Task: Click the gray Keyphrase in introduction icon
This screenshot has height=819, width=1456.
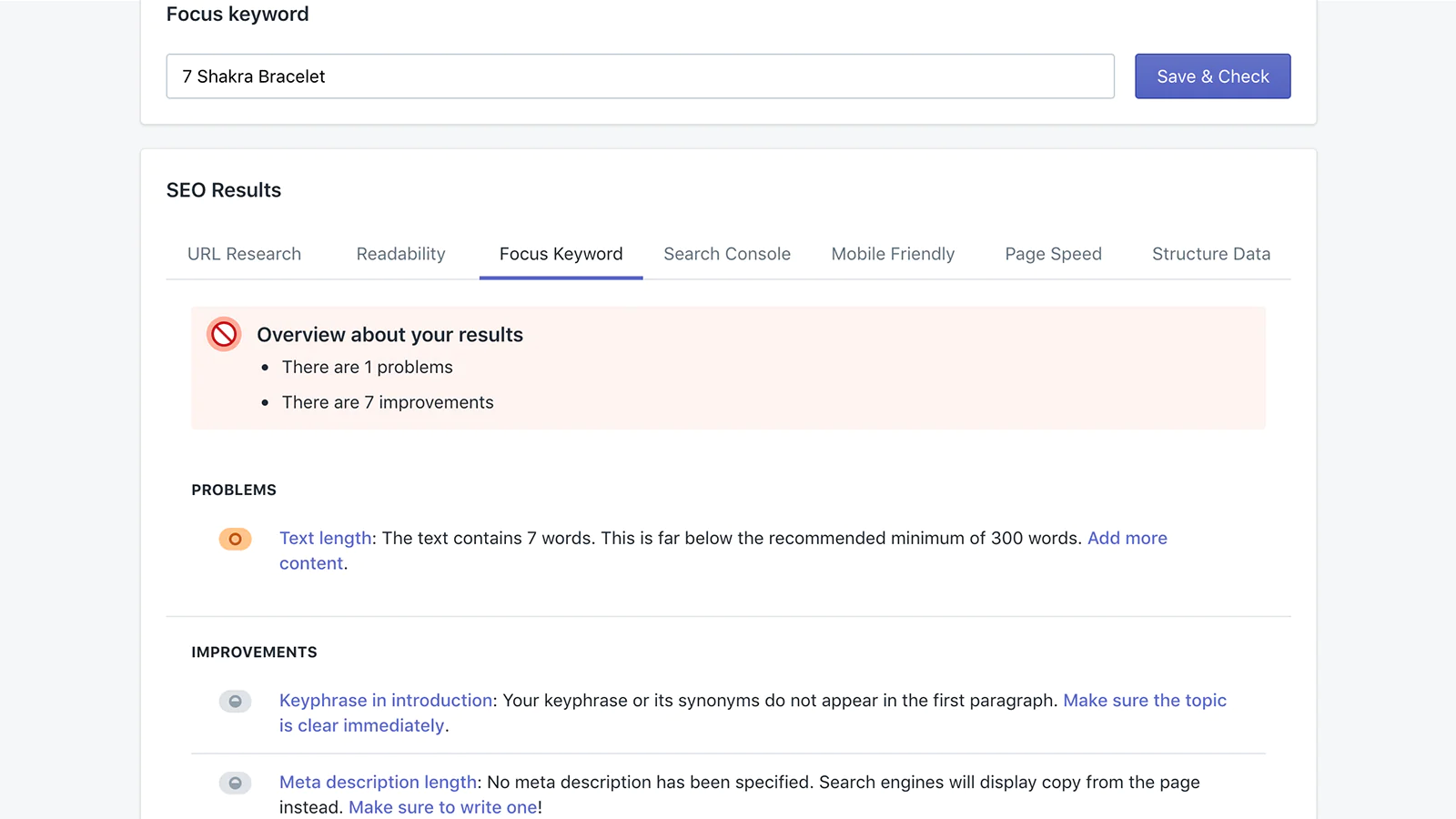Action: 235,702
